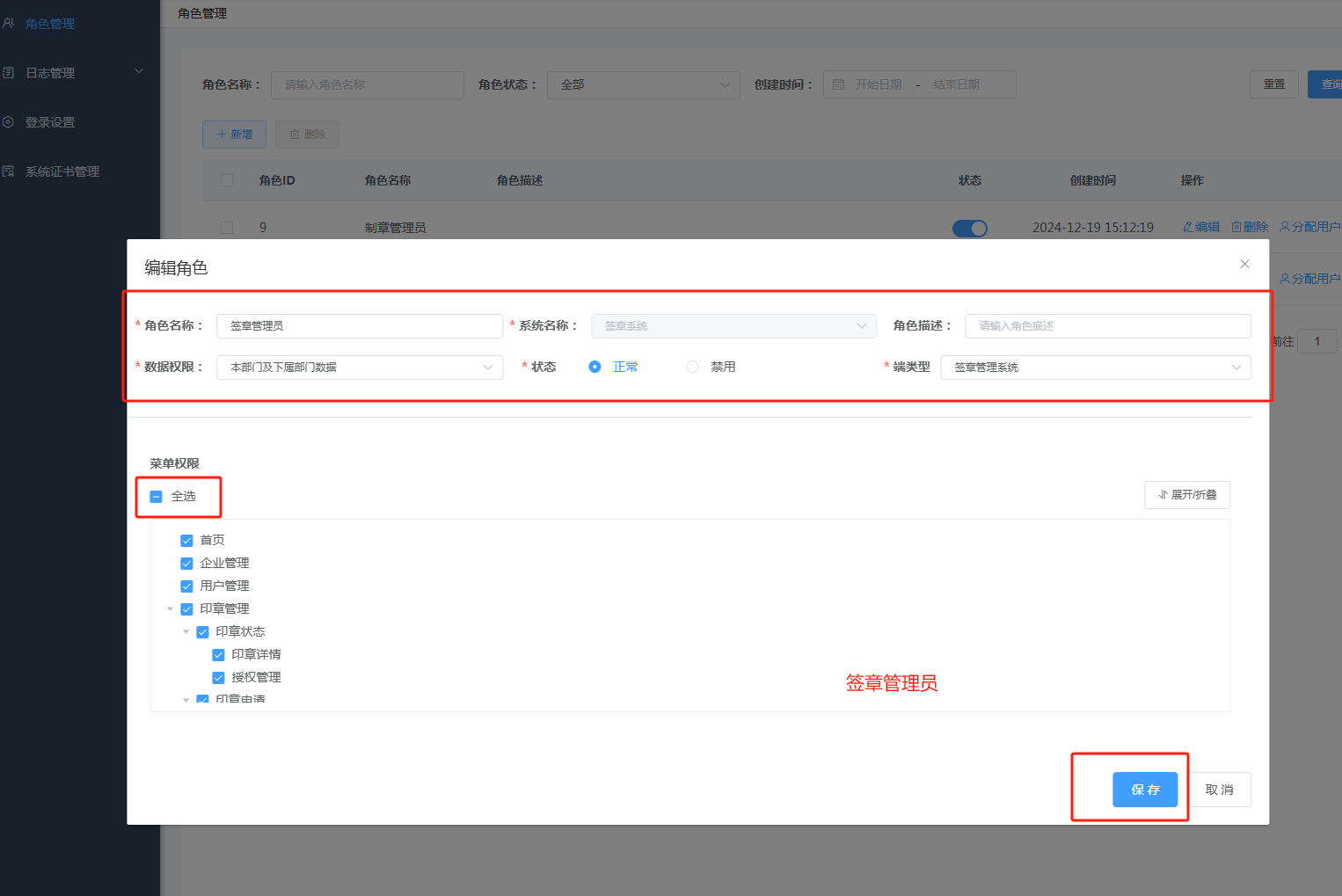This screenshot has width=1342, height=896.
Task: Click the 保存 button
Action: click(1144, 790)
